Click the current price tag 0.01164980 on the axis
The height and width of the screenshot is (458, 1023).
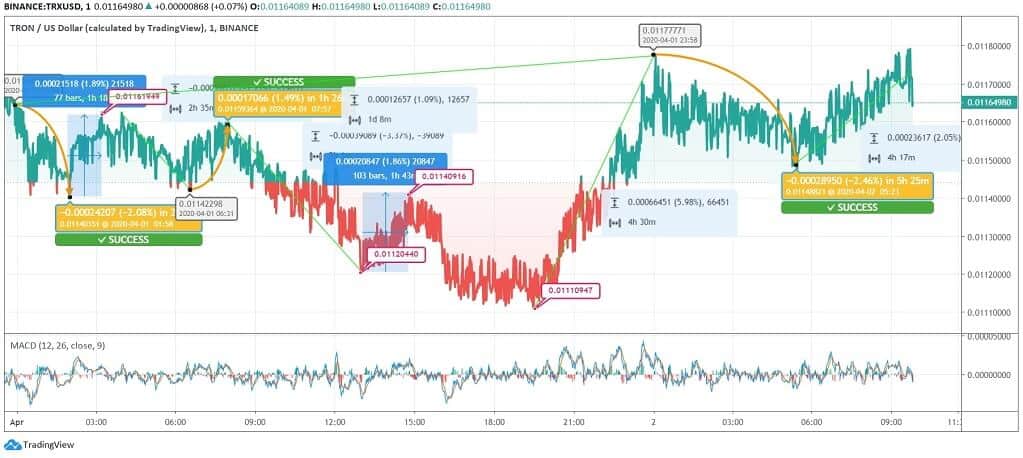(990, 102)
